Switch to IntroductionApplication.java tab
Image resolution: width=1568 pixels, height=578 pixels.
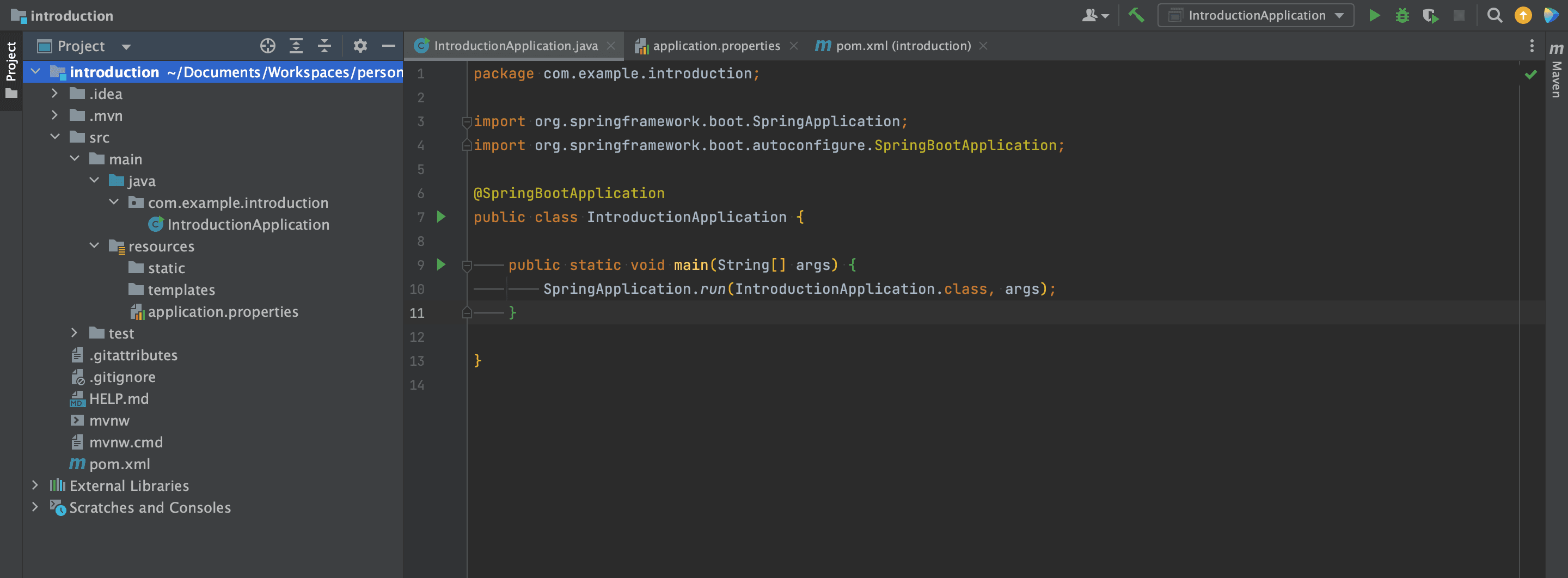[515, 46]
